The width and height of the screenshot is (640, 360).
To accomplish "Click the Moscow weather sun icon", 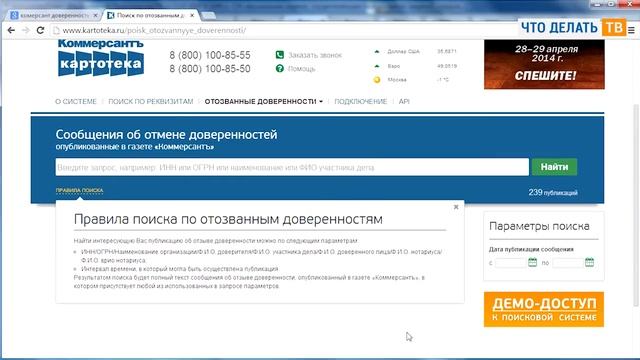I will [377, 80].
